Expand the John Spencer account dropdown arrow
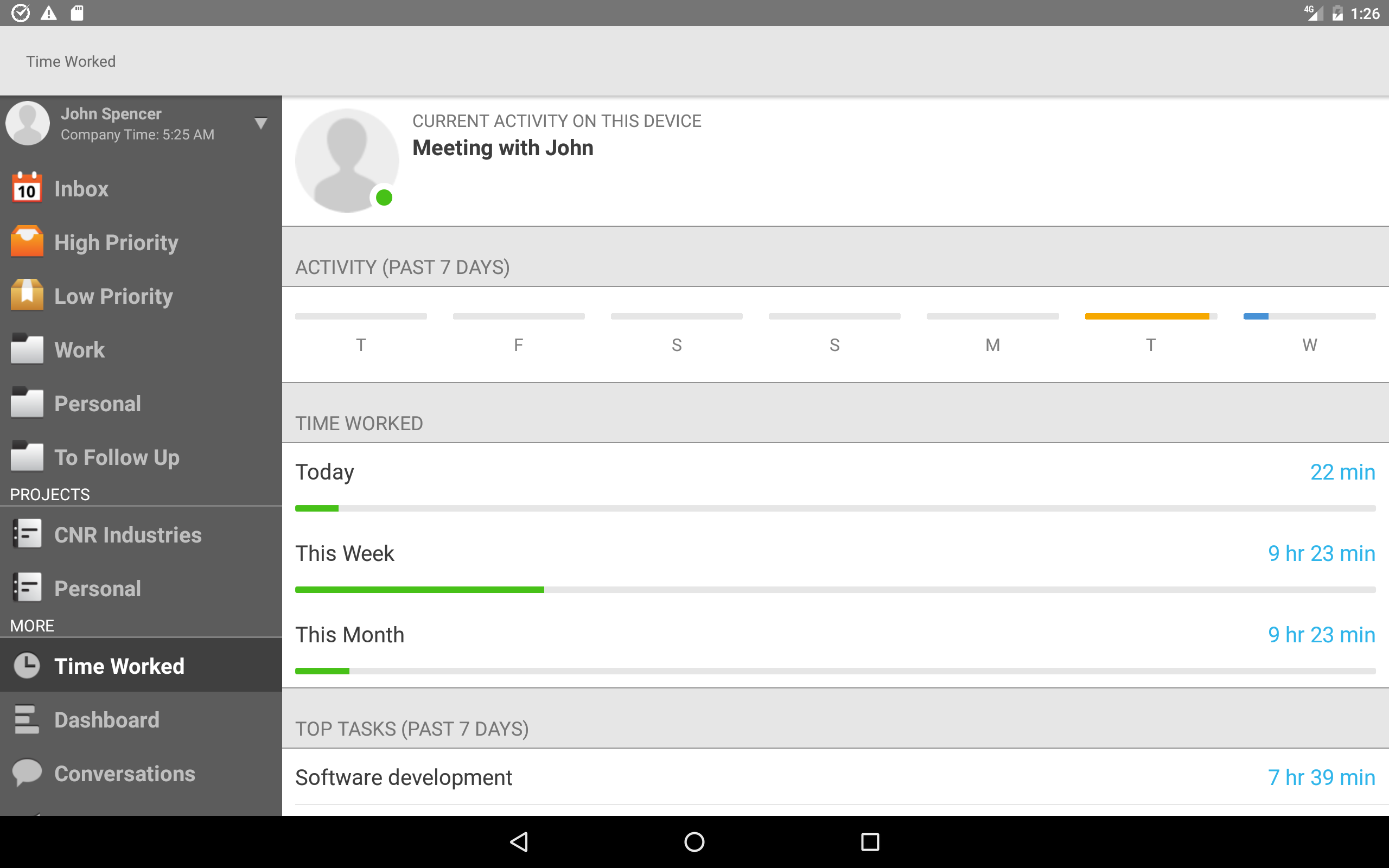 pos(260,124)
